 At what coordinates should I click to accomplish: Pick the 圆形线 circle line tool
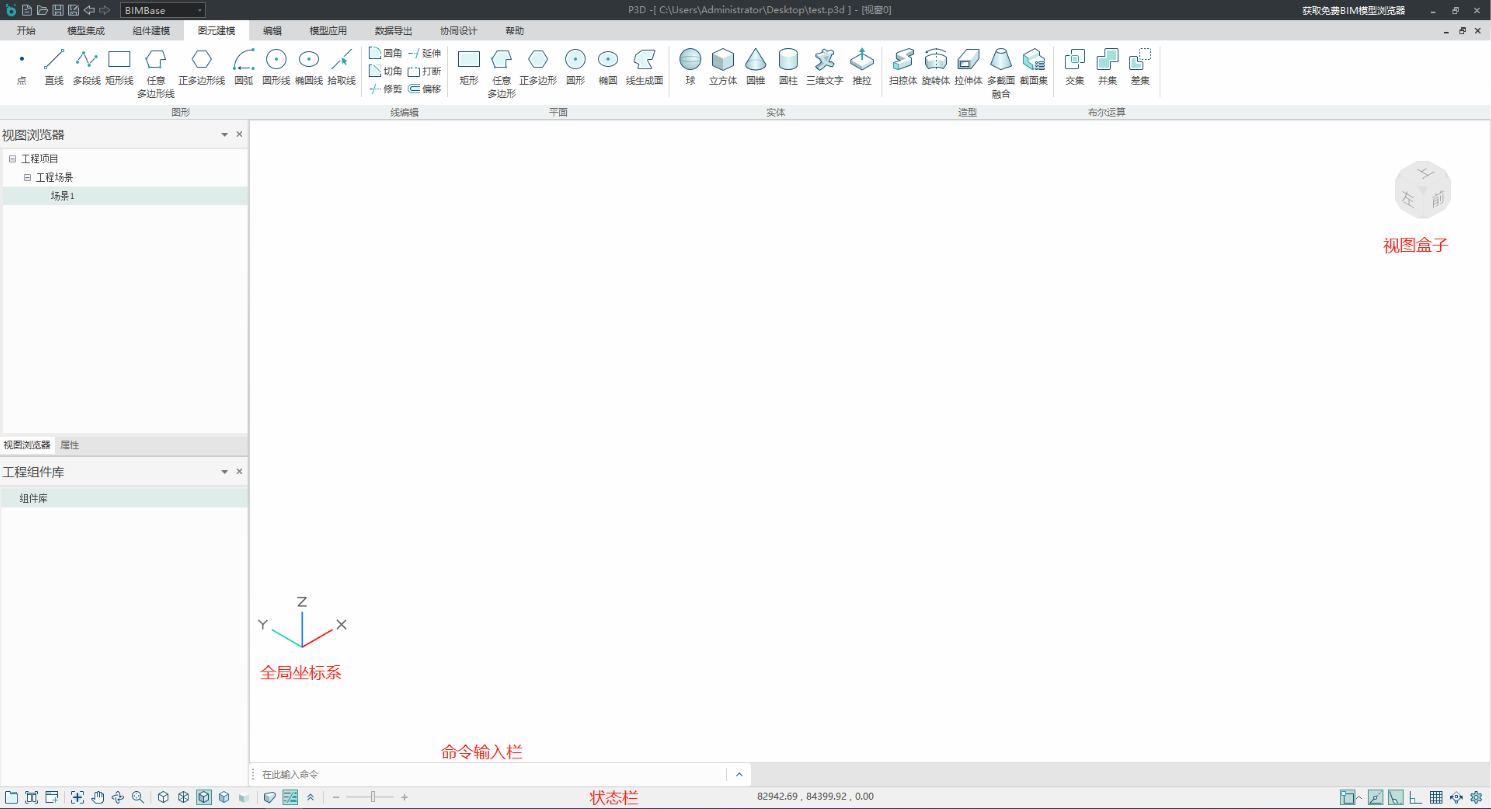point(276,67)
